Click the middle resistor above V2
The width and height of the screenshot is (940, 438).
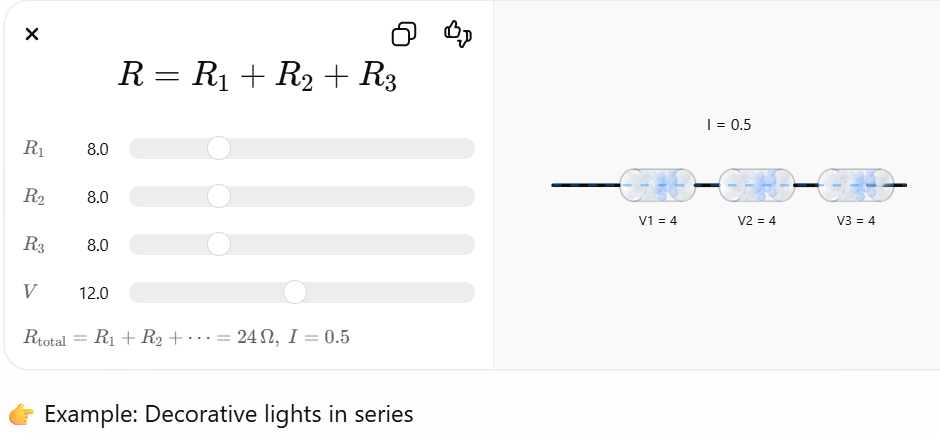click(756, 185)
